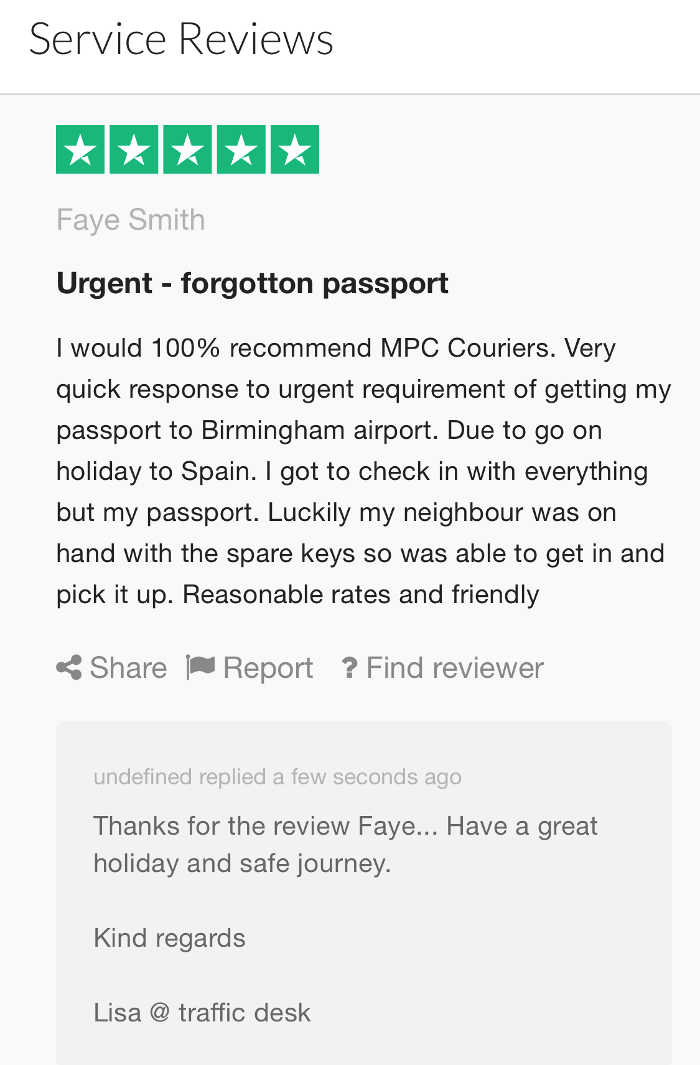Click the reply text thanking Faye
The image size is (700, 1065).
click(345, 827)
